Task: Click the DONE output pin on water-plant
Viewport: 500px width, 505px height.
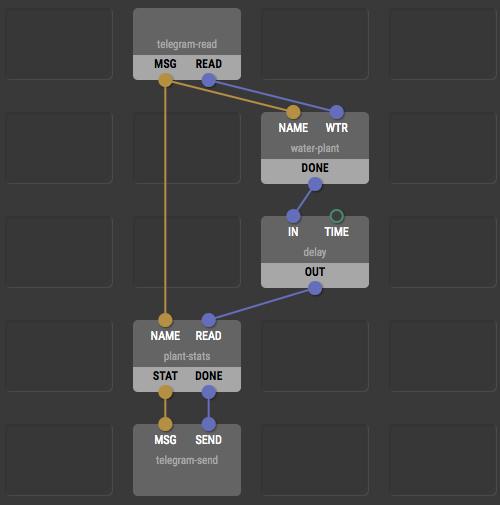Action: 315,184
